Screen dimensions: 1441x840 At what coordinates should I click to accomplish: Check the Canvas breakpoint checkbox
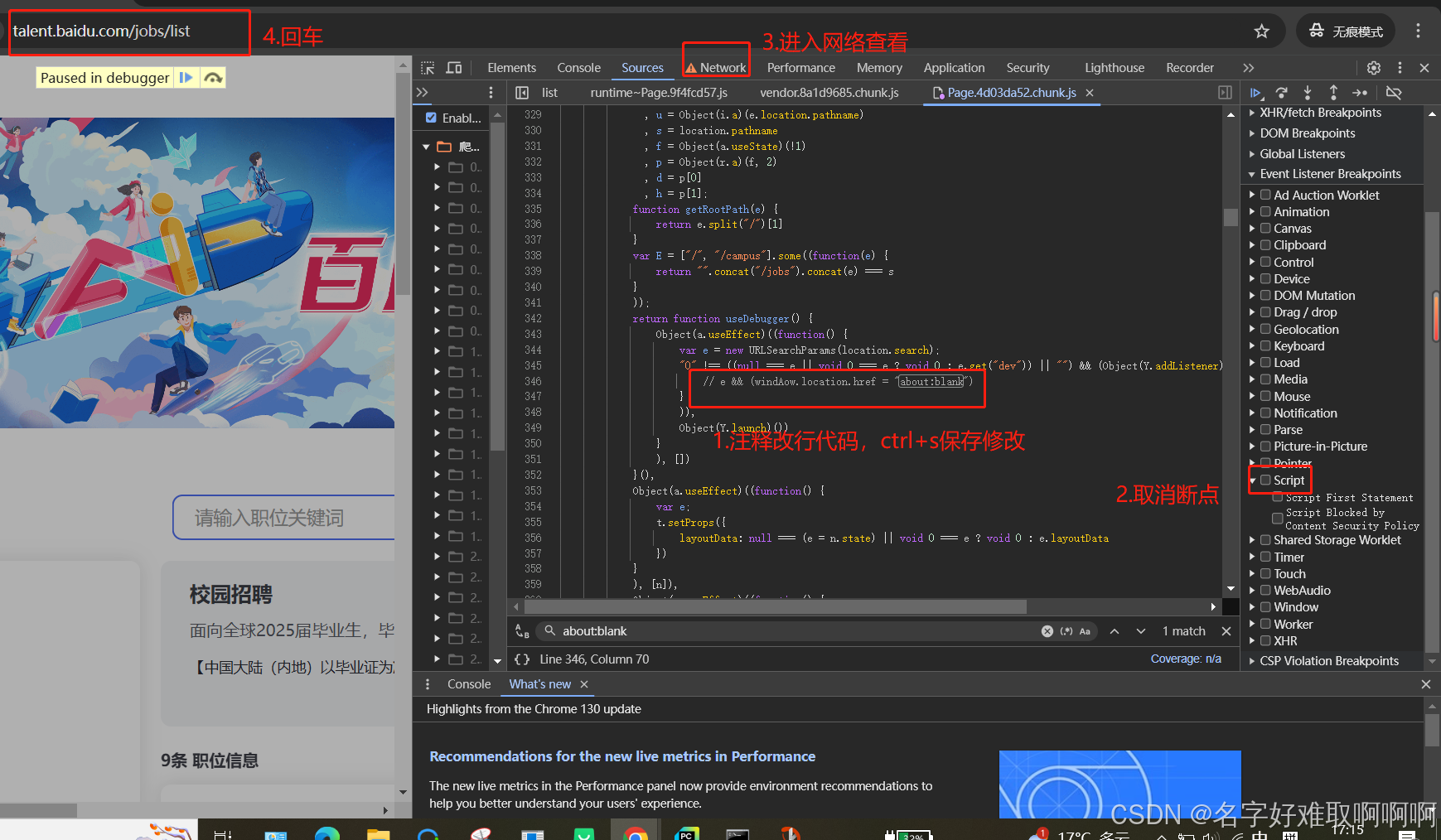pyautogui.click(x=1265, y=229)
